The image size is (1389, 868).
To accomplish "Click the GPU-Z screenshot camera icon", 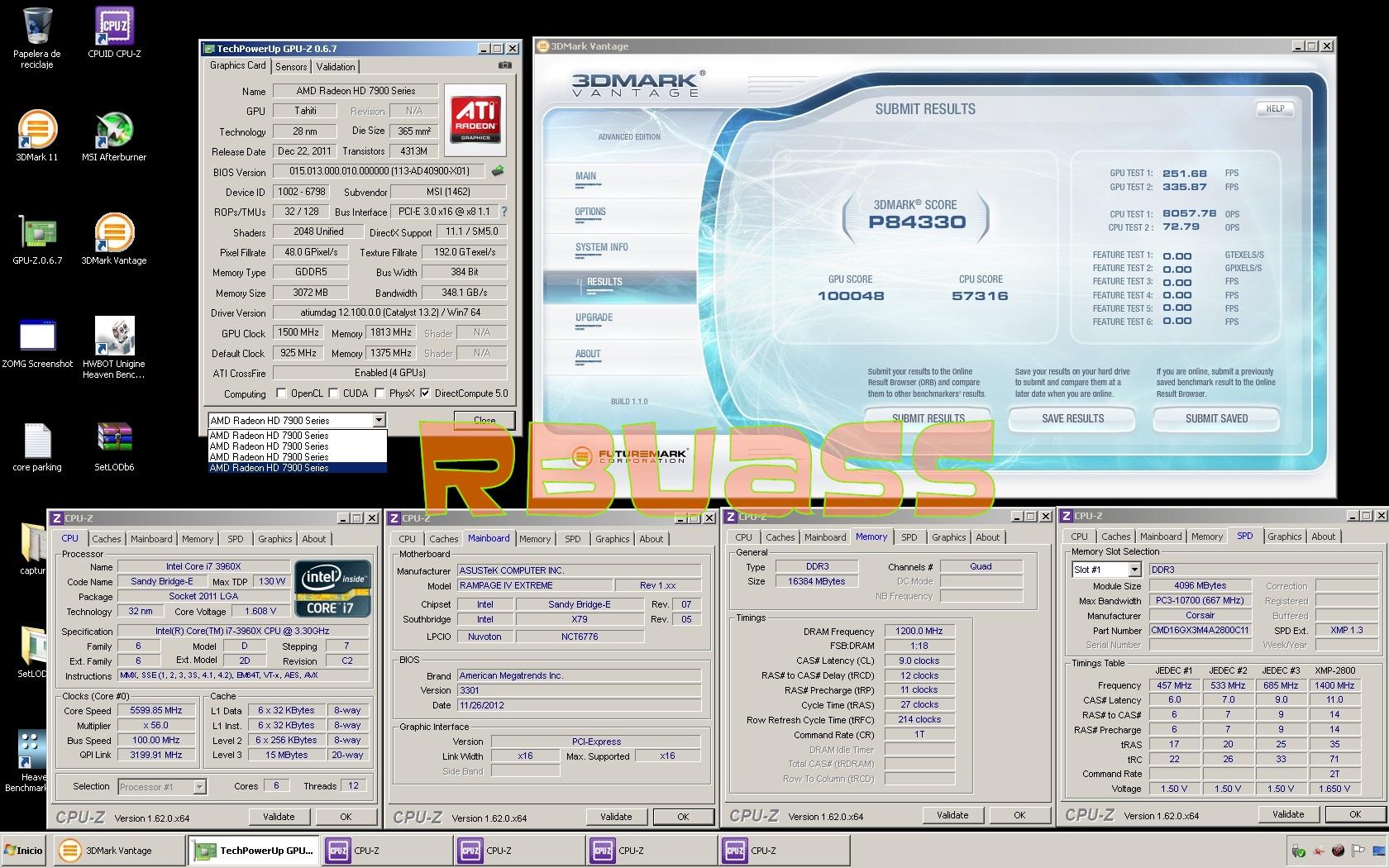I will [x=505, y=65].
